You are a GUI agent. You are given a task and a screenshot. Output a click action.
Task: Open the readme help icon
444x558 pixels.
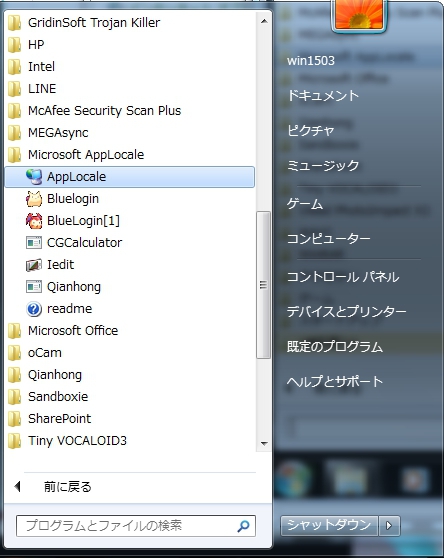click(x=34, y=309)
